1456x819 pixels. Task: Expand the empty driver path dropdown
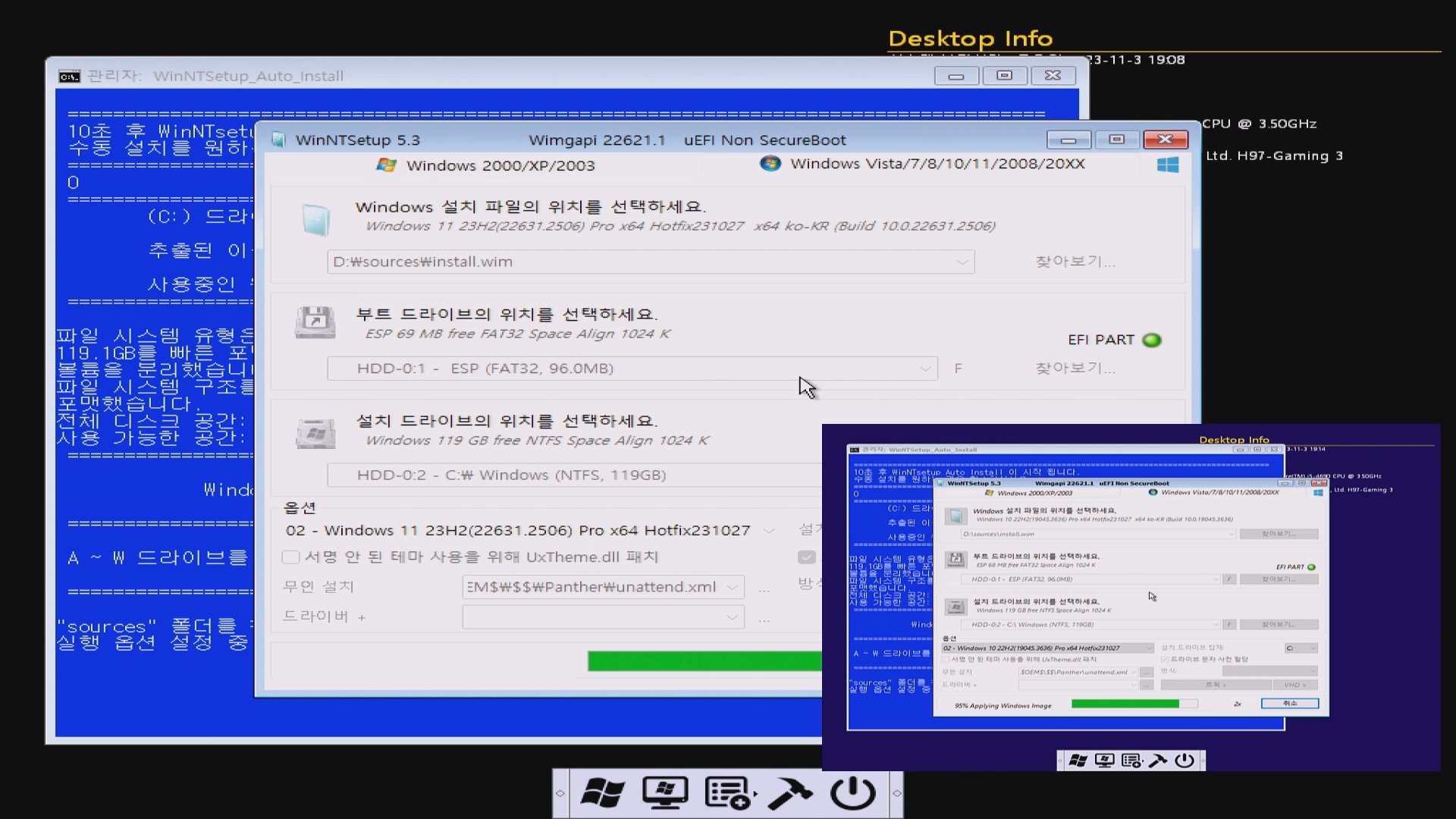(x=732, y=617)
